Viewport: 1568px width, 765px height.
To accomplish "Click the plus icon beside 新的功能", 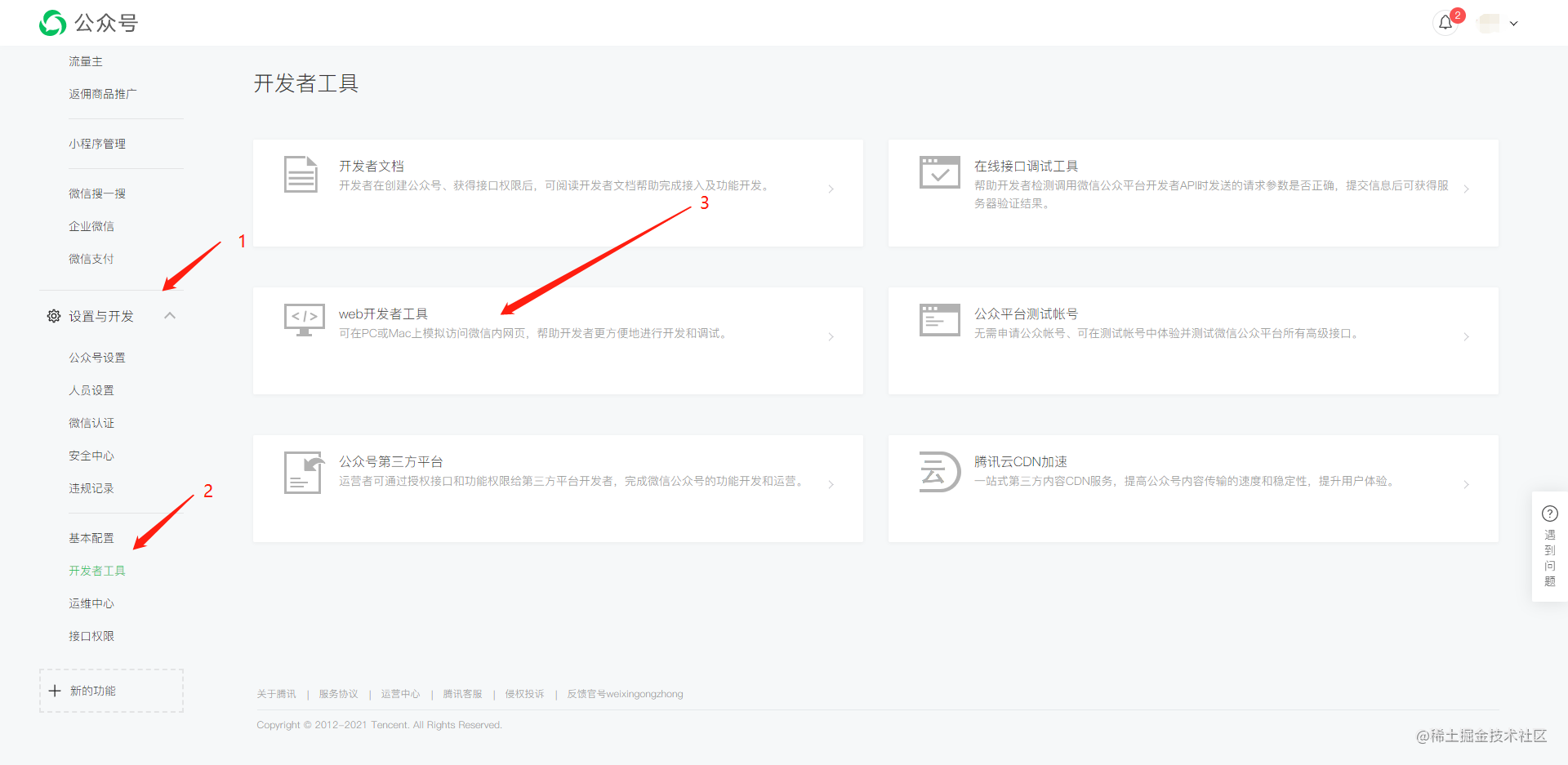I will pyautogui.click(x=55, y=691).
